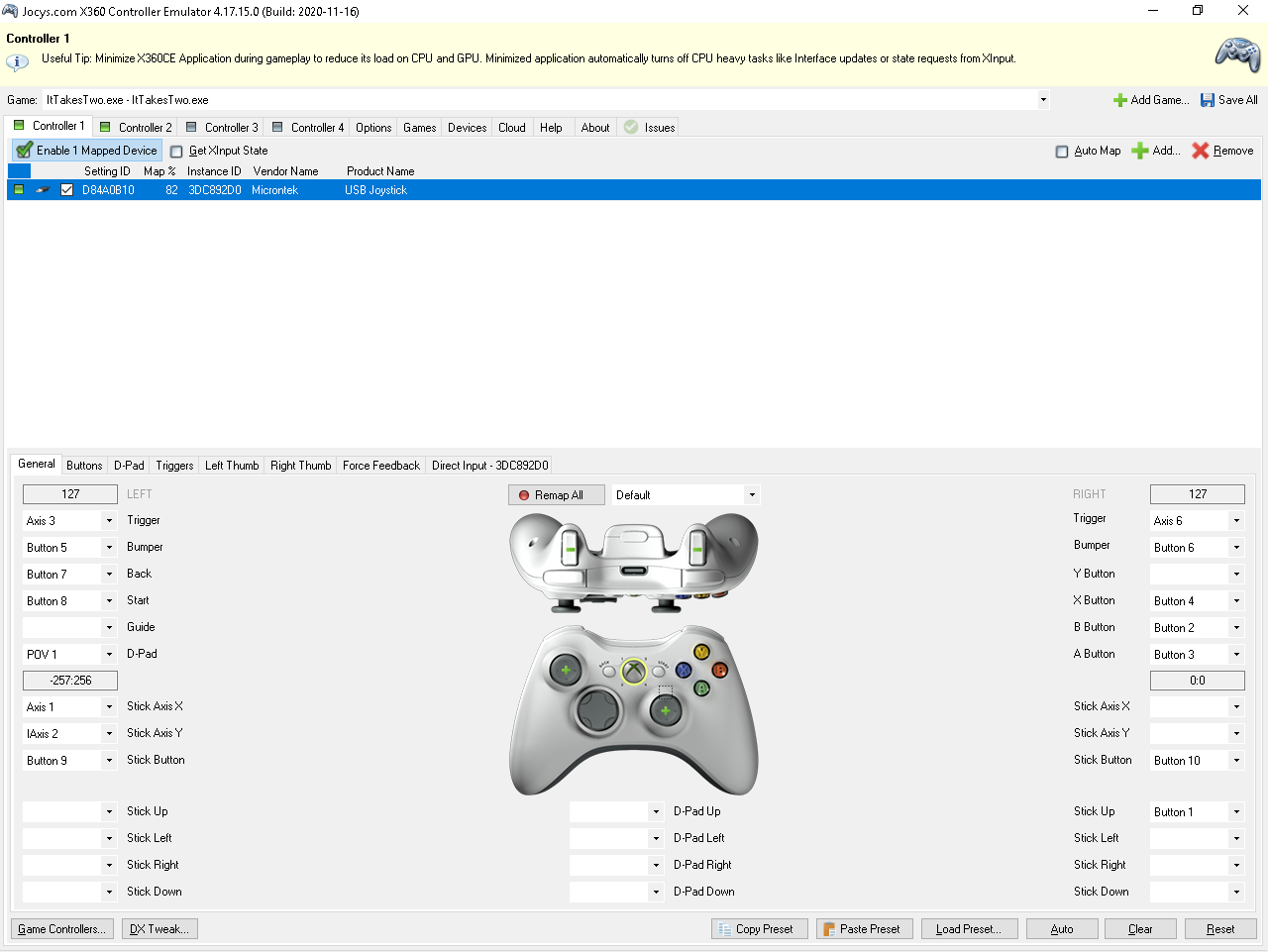Open the left Bumper Button 5 dropdown

109,548
